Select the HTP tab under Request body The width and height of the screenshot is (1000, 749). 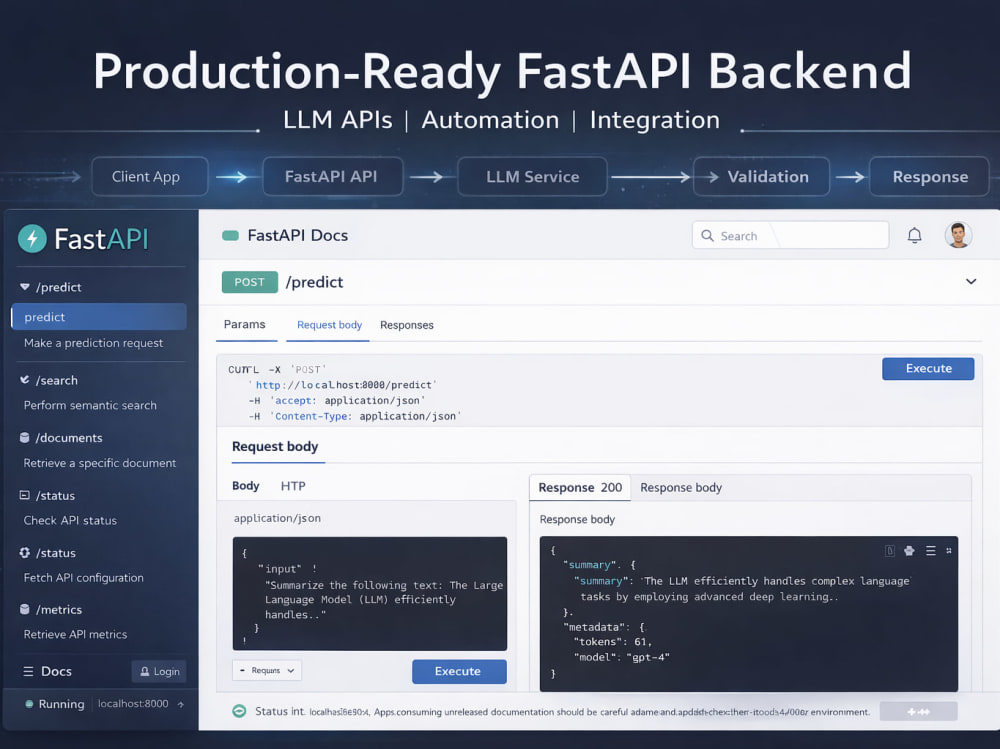[293, 486]
